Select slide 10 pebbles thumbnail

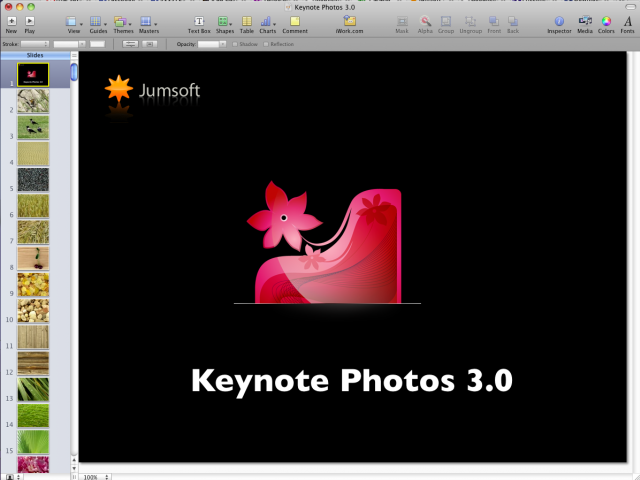point(33,311)
